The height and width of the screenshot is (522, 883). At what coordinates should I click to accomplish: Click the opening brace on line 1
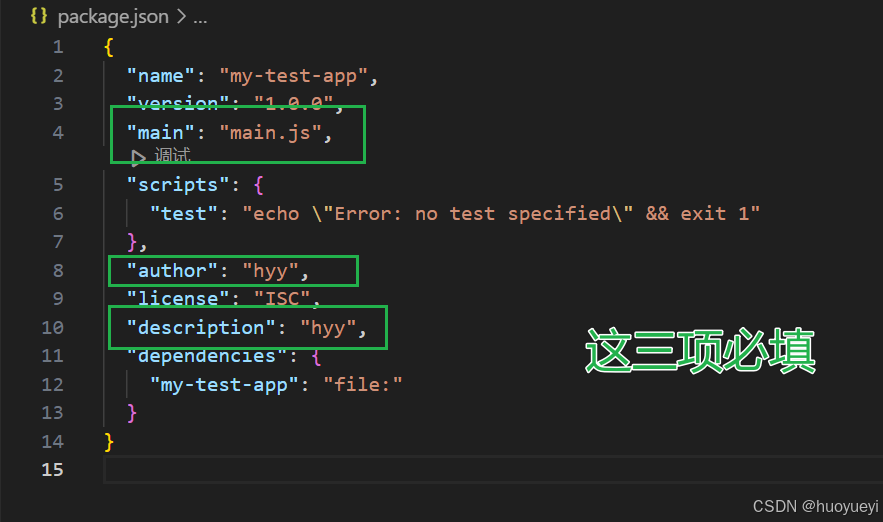coord(109,47)
